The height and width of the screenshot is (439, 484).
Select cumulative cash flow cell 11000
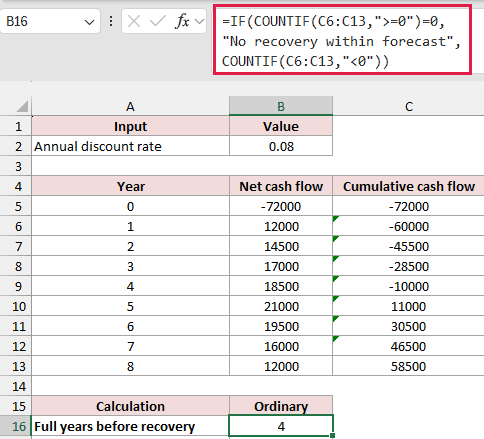[x=408, y=306]
